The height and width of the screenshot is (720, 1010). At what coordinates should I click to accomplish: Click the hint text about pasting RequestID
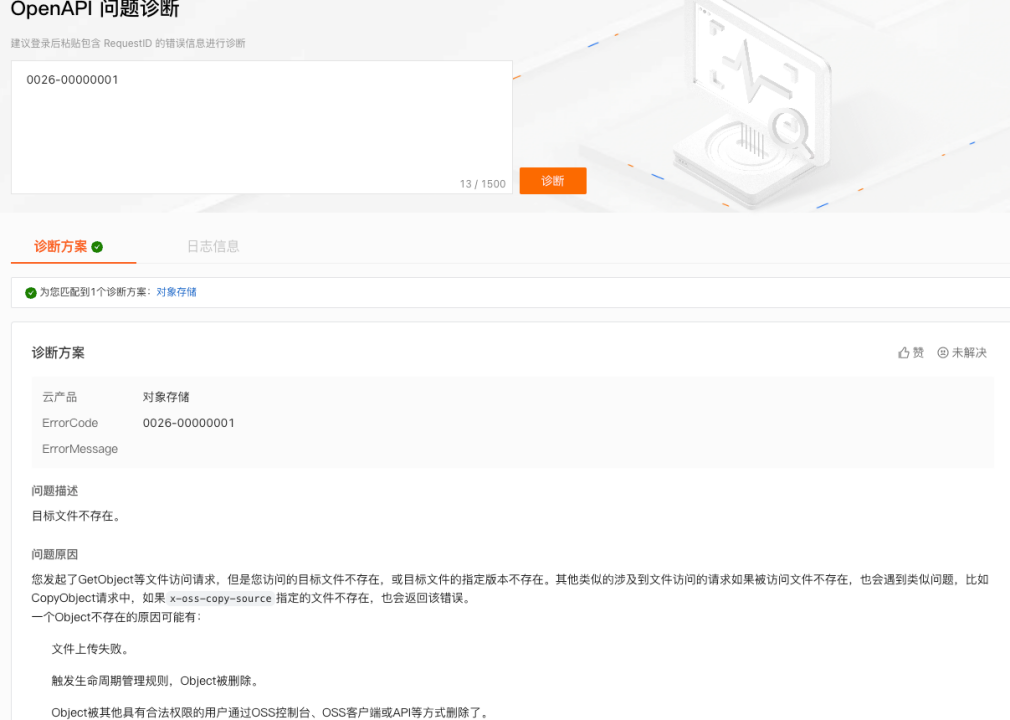point(128,43)
